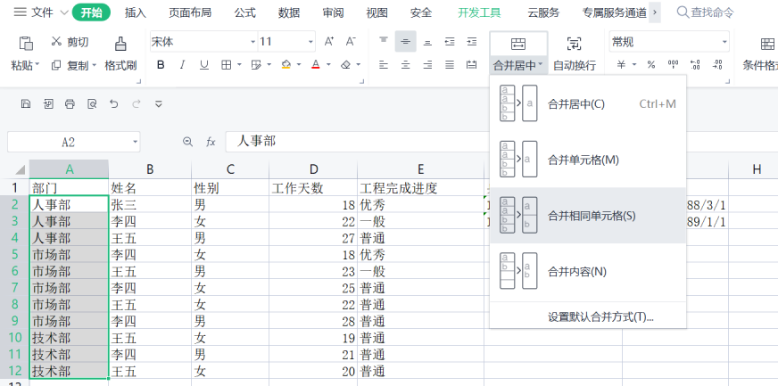Apply yellow fill color bucket
The width and height of the screenshot is (778, 386).
click(286, 64)
